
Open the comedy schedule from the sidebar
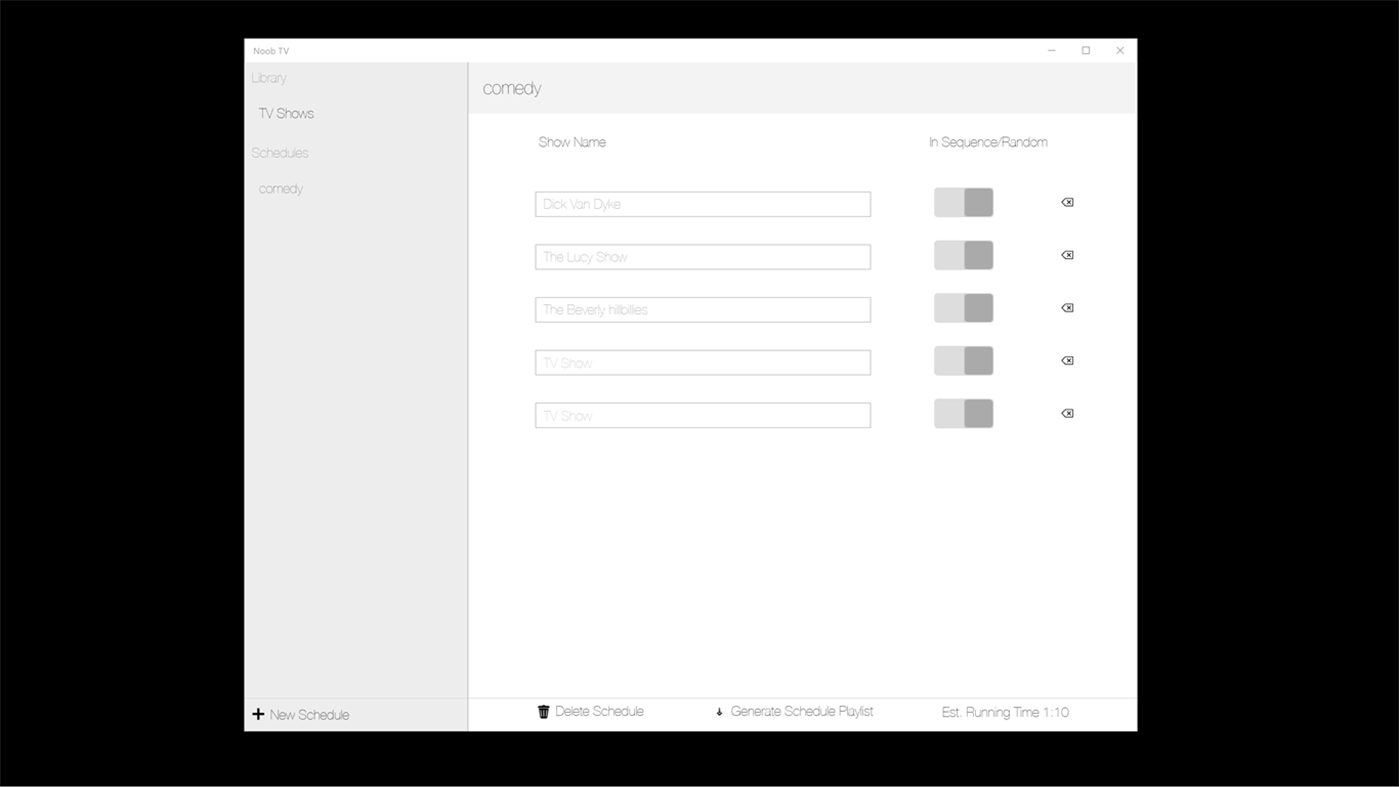click(x=280, y=188)
